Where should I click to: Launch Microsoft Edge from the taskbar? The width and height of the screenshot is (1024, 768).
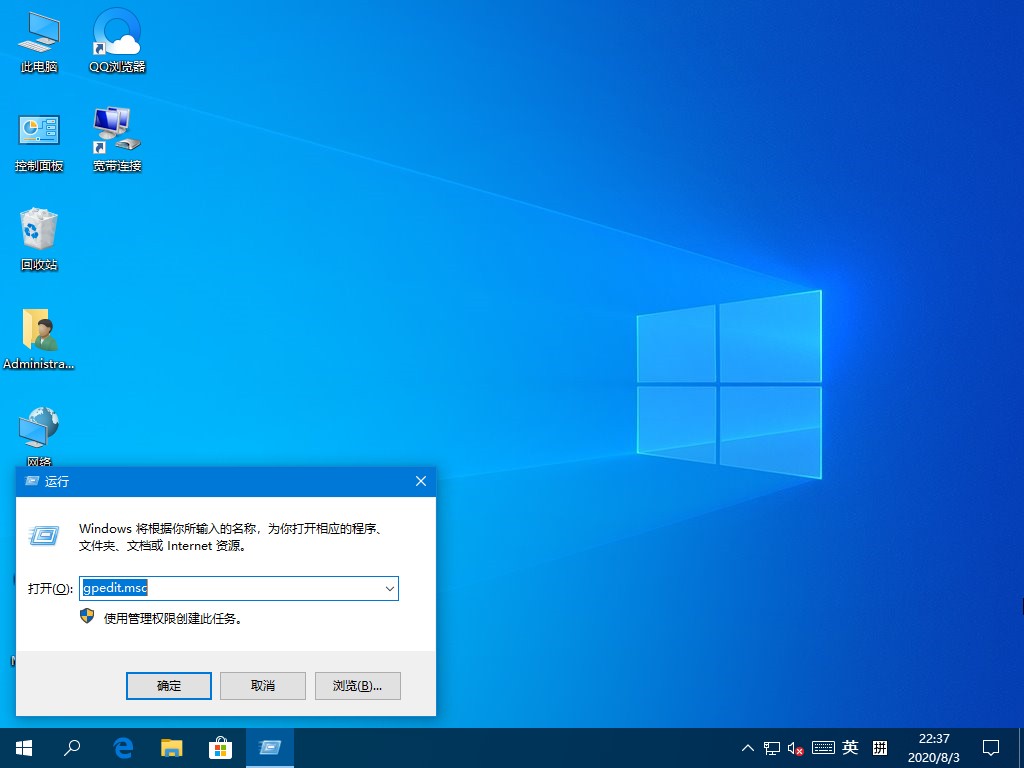coord(122,747)
